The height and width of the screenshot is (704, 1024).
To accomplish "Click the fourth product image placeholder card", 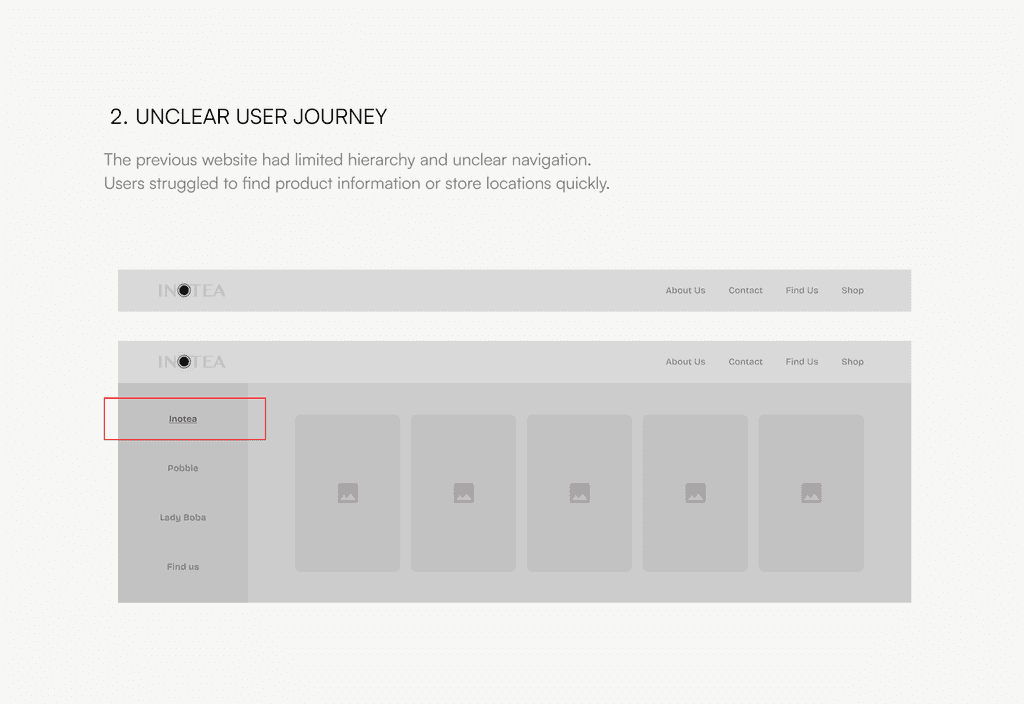I will tap(695, 493).
